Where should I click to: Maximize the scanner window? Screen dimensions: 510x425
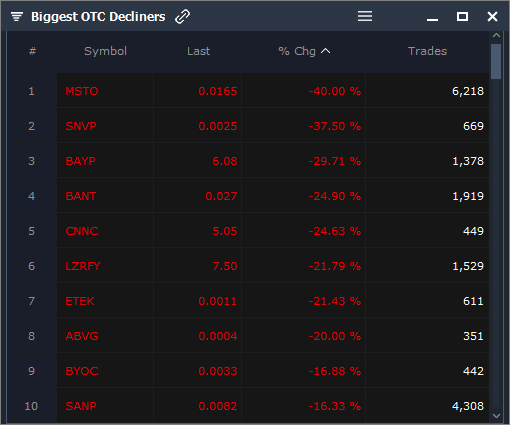(x=462, y=16)
